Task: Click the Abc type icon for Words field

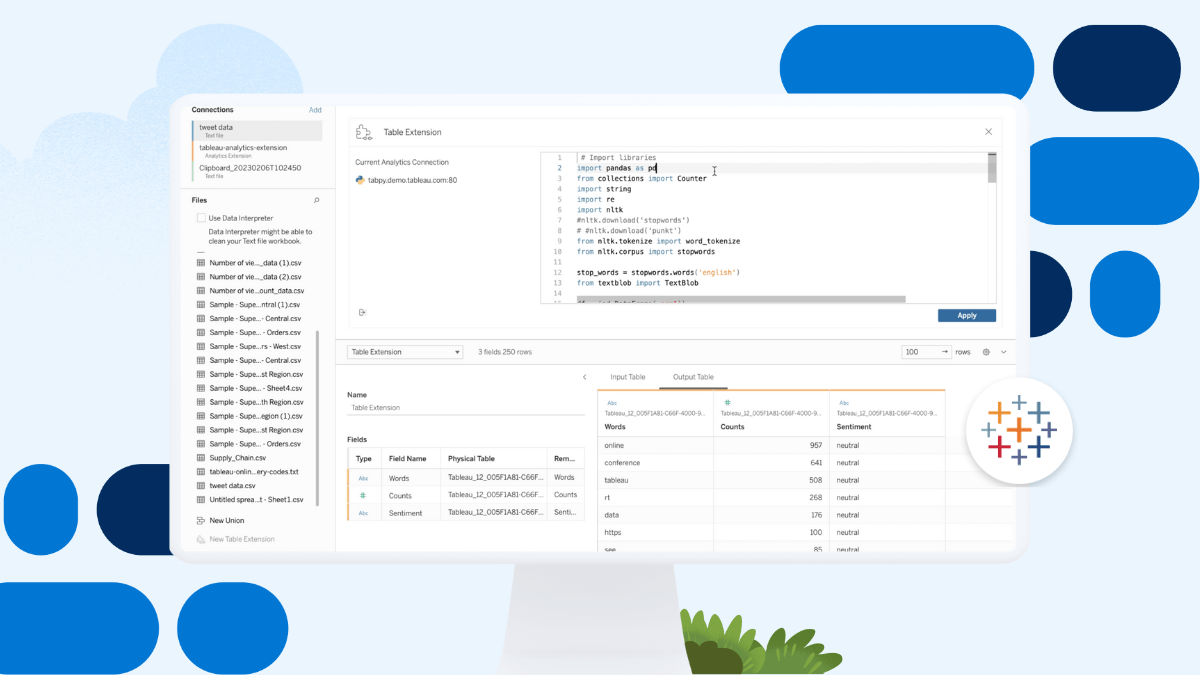Action: point(363,478)
